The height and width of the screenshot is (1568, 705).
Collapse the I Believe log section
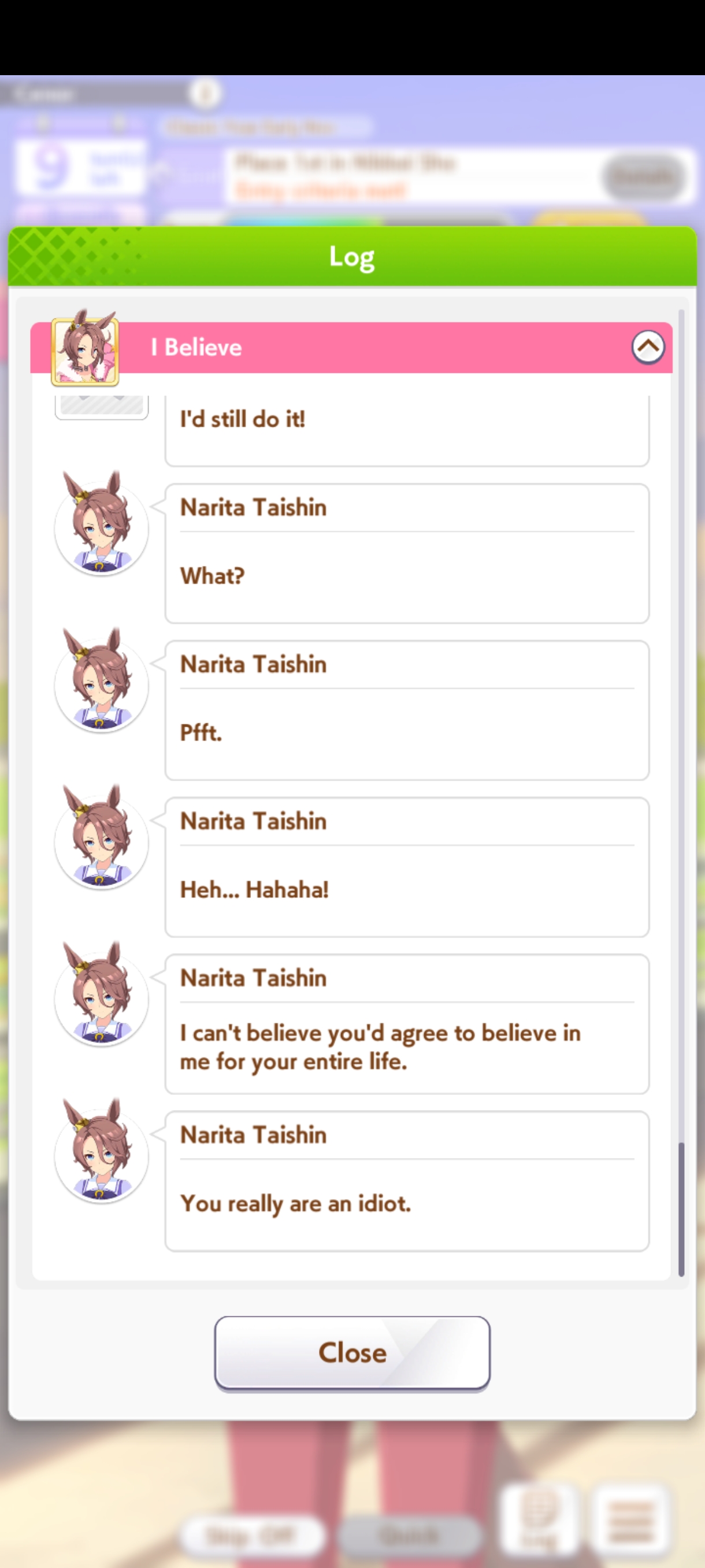[x=648, y=347]
